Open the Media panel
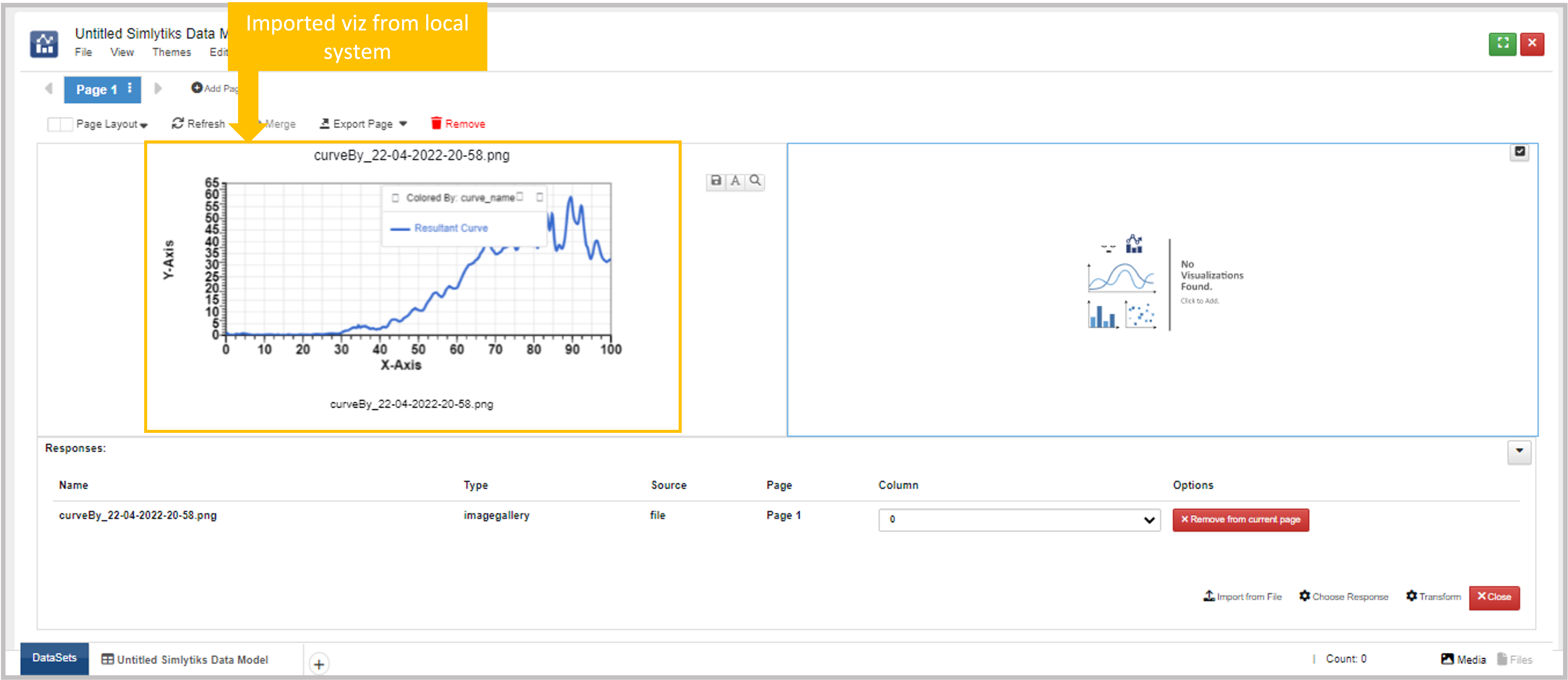The height and width of the screenshot is (680, 1568). pyautogui.click(x=1463, y=659)
